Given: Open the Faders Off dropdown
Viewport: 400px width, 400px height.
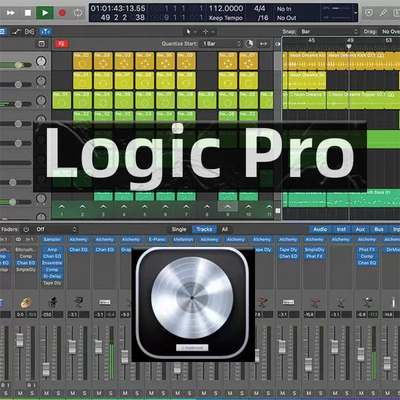Looking at the screenshot, I should [56, 229].
